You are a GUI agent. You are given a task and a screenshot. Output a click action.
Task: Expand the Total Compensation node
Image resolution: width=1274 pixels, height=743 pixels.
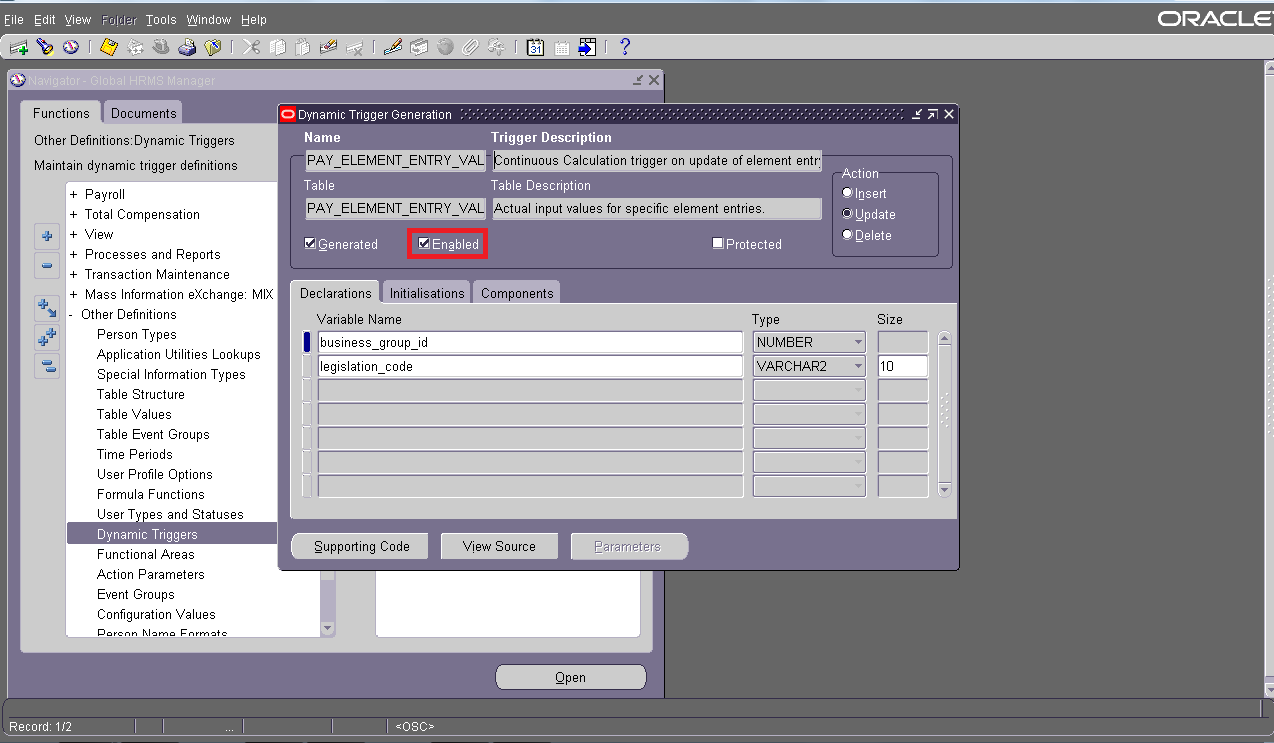point(73,214)
